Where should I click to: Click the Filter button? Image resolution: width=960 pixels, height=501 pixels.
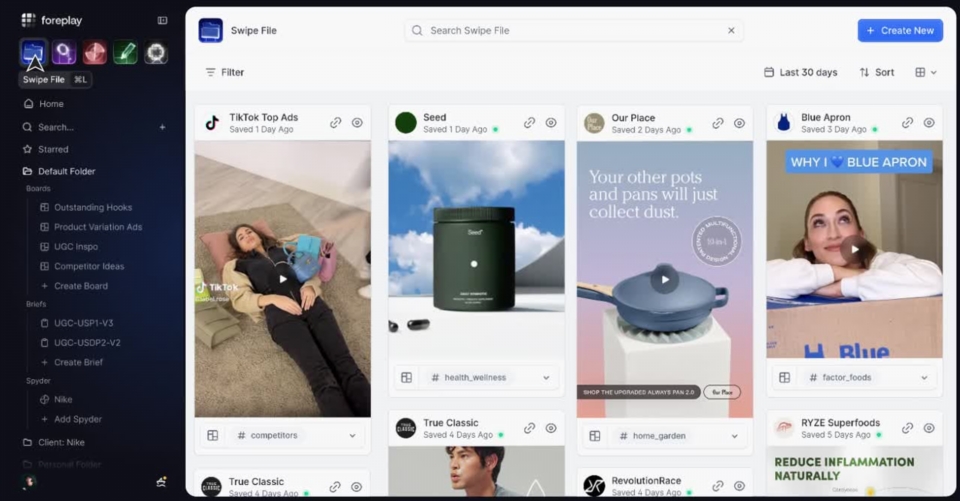tap(224, 72)
